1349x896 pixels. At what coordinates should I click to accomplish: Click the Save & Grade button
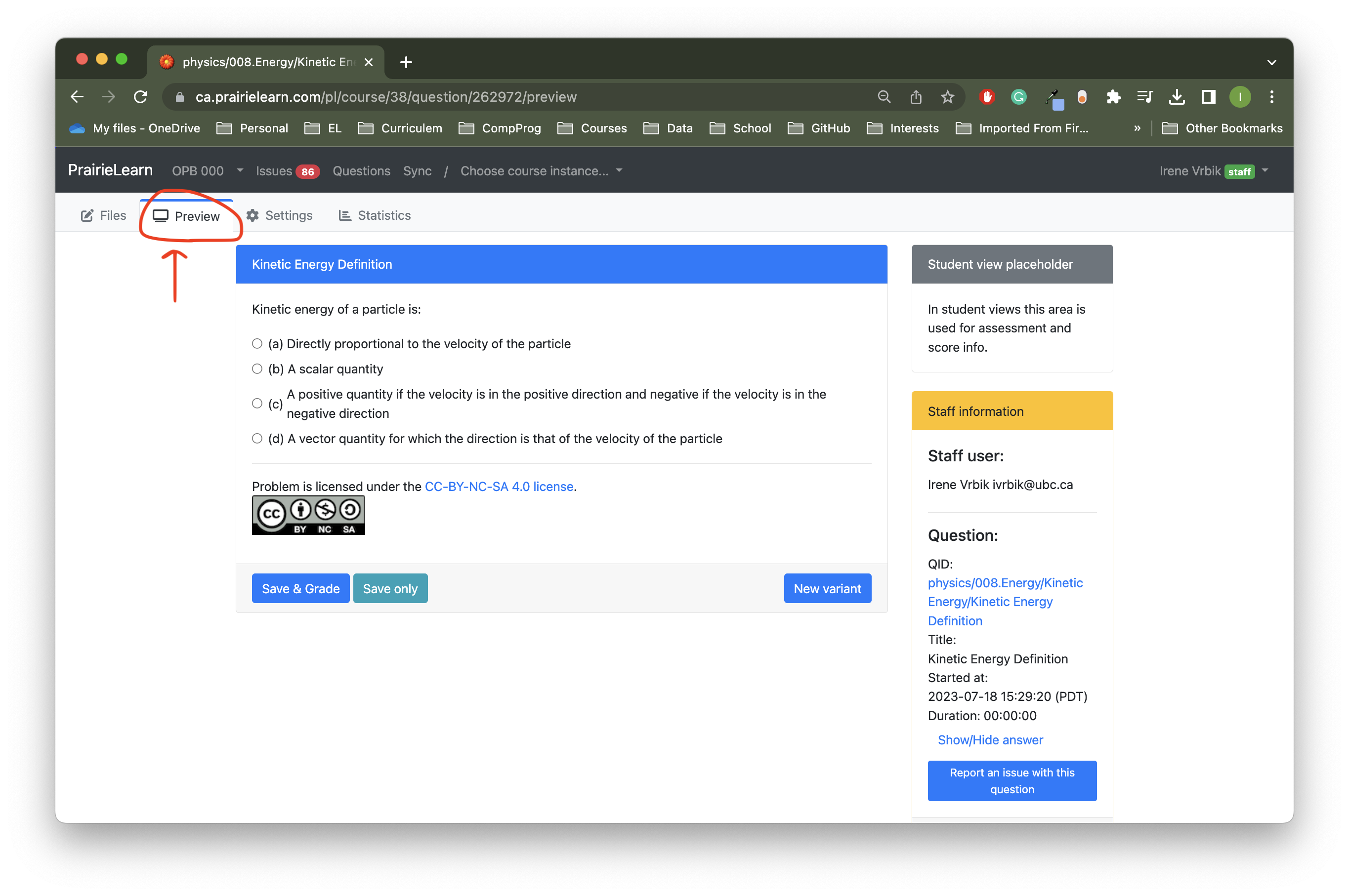click(300, 588)
